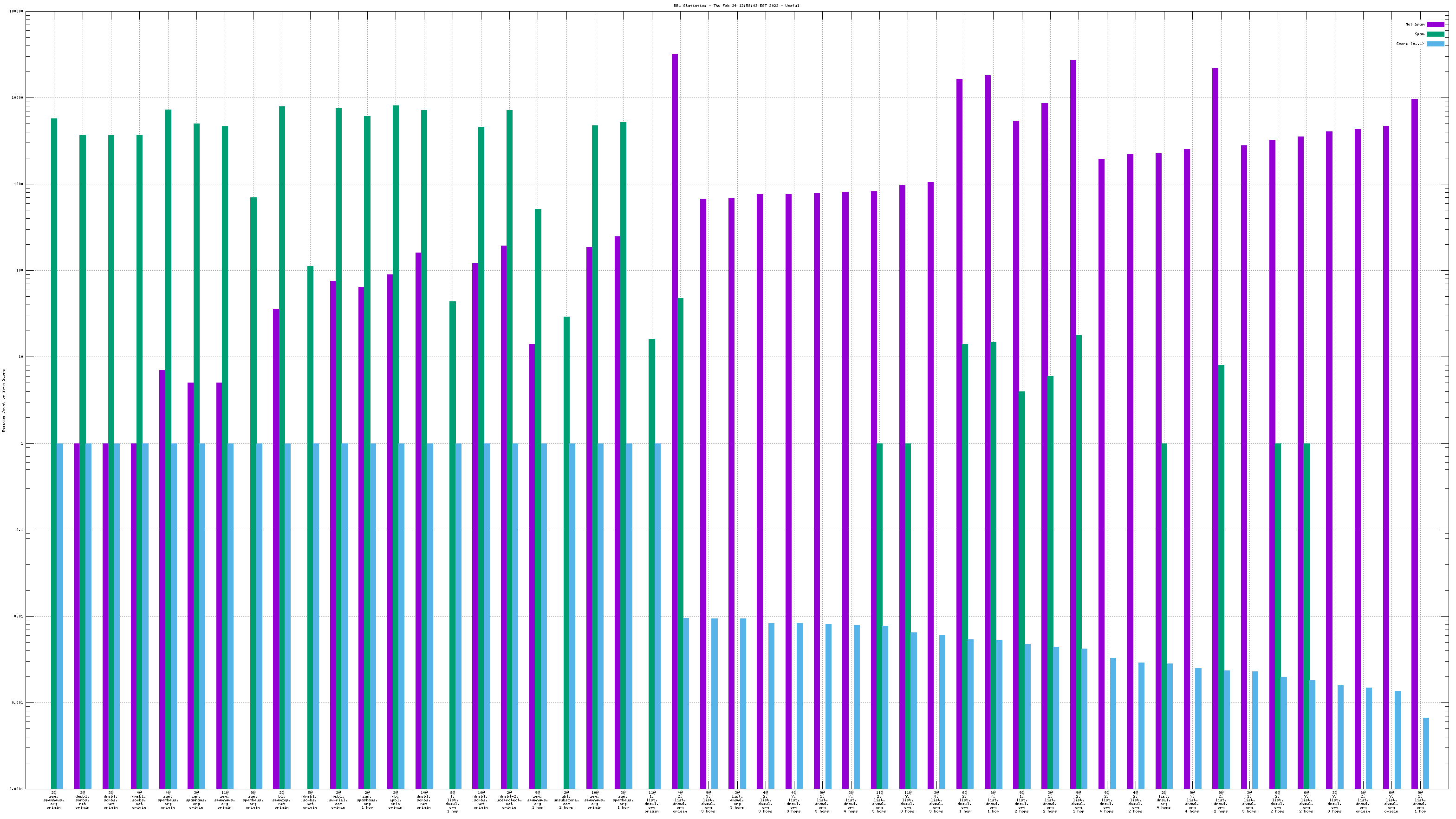Select the 0.list.dnswl.org 3 hops label
Image resolution: width=1456 pixels, height=819 pixels.
[x=936, y=801]
